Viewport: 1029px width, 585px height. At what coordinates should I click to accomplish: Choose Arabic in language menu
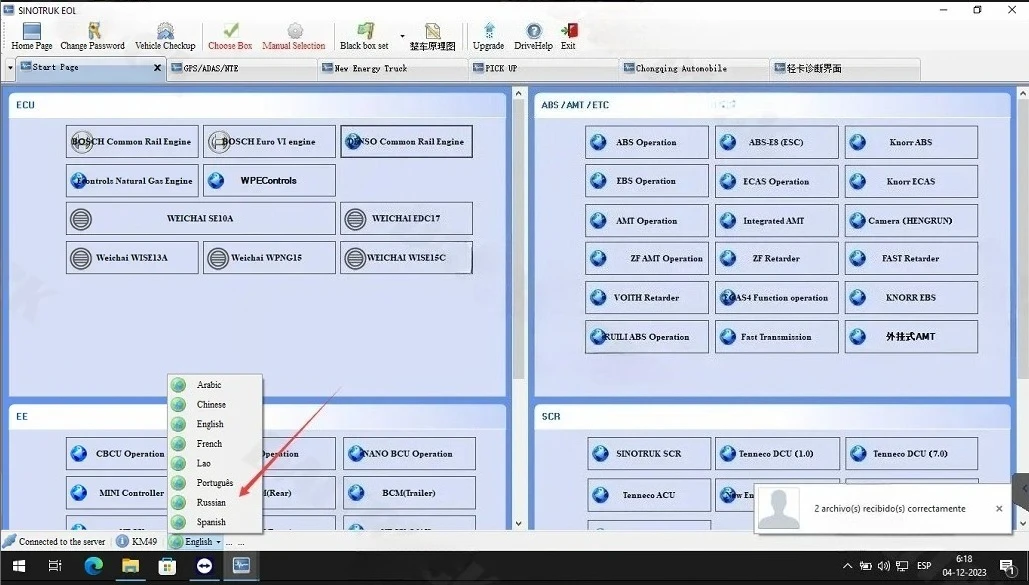click(215, 385)
